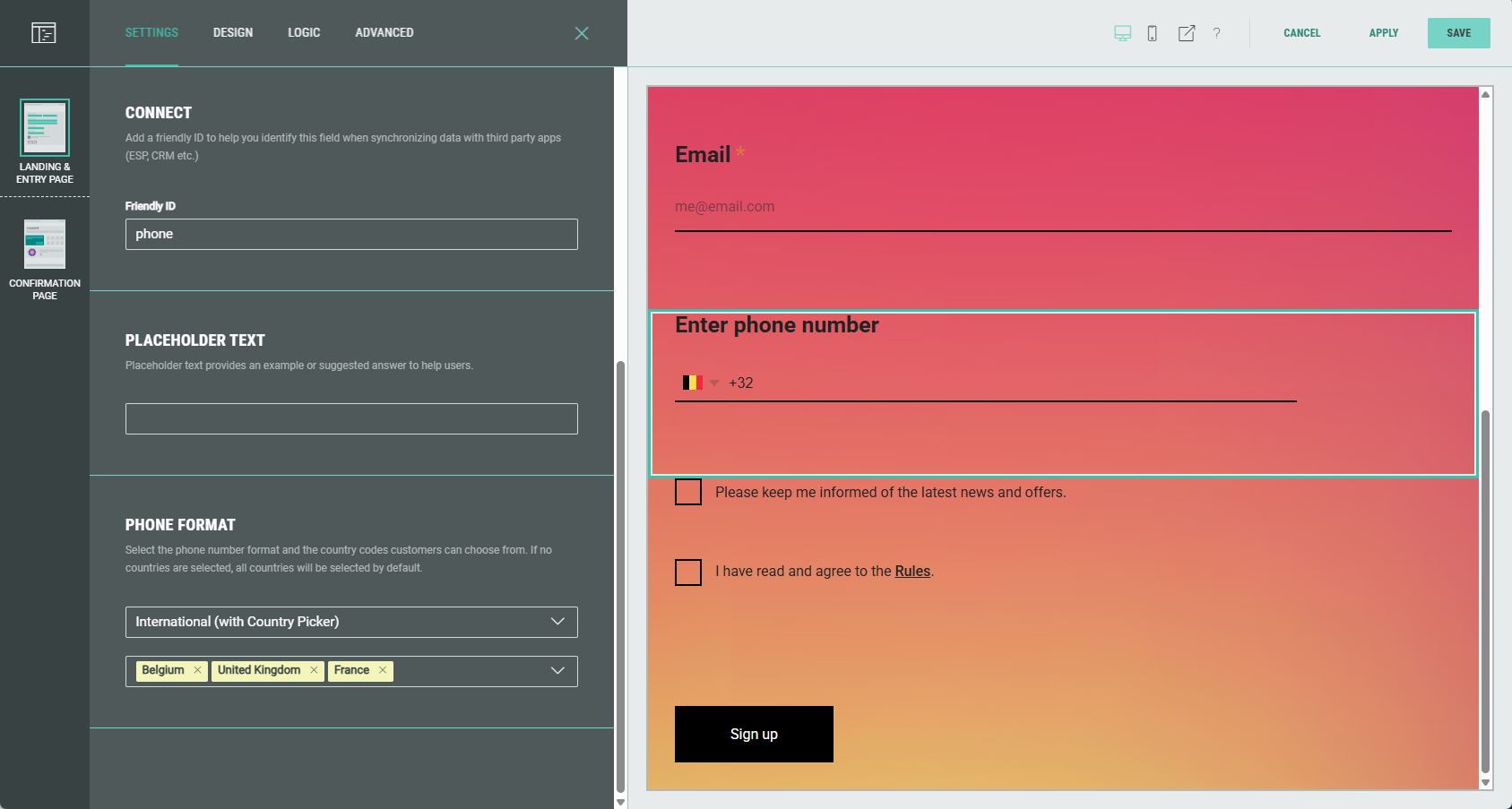Check the news and offers checkbox
This screenshot has height=809, width=1512.
coord(688,492)
